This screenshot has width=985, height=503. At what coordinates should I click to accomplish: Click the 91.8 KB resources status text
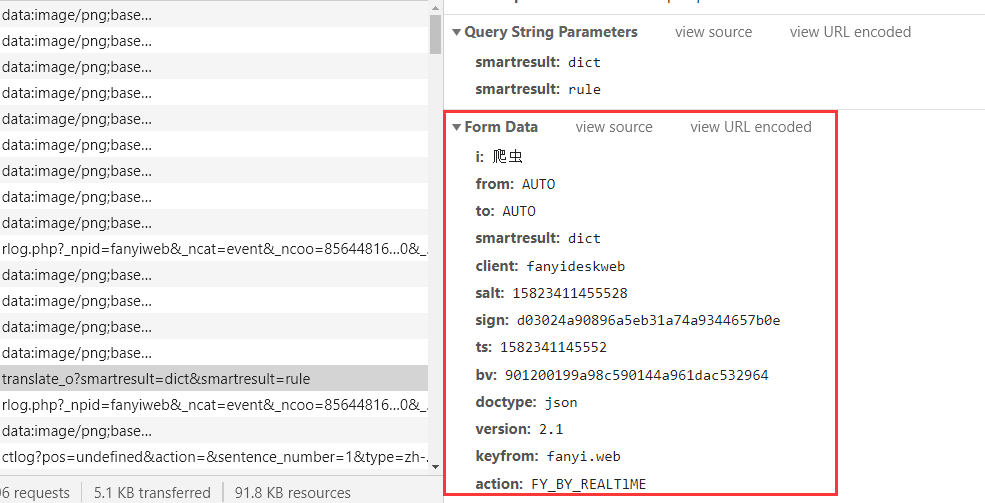[292, 492]
